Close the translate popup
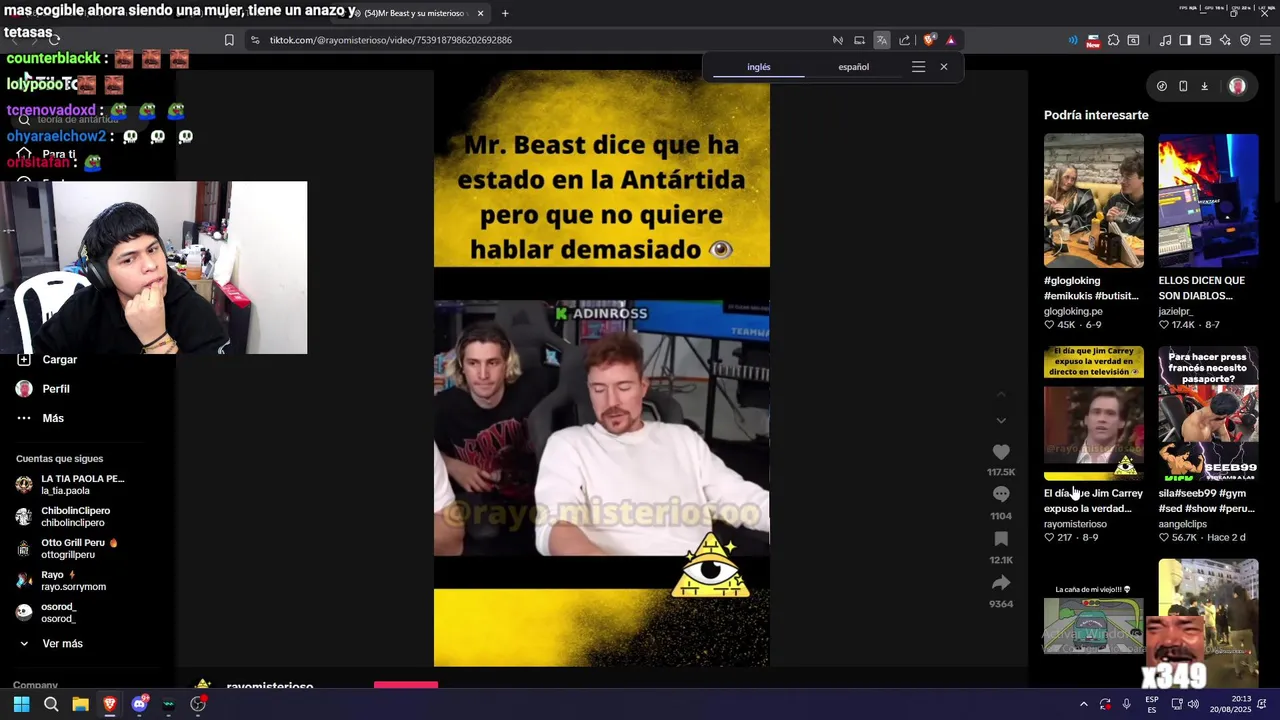This screenshot has width=1280, height=720. click(943, 67)
